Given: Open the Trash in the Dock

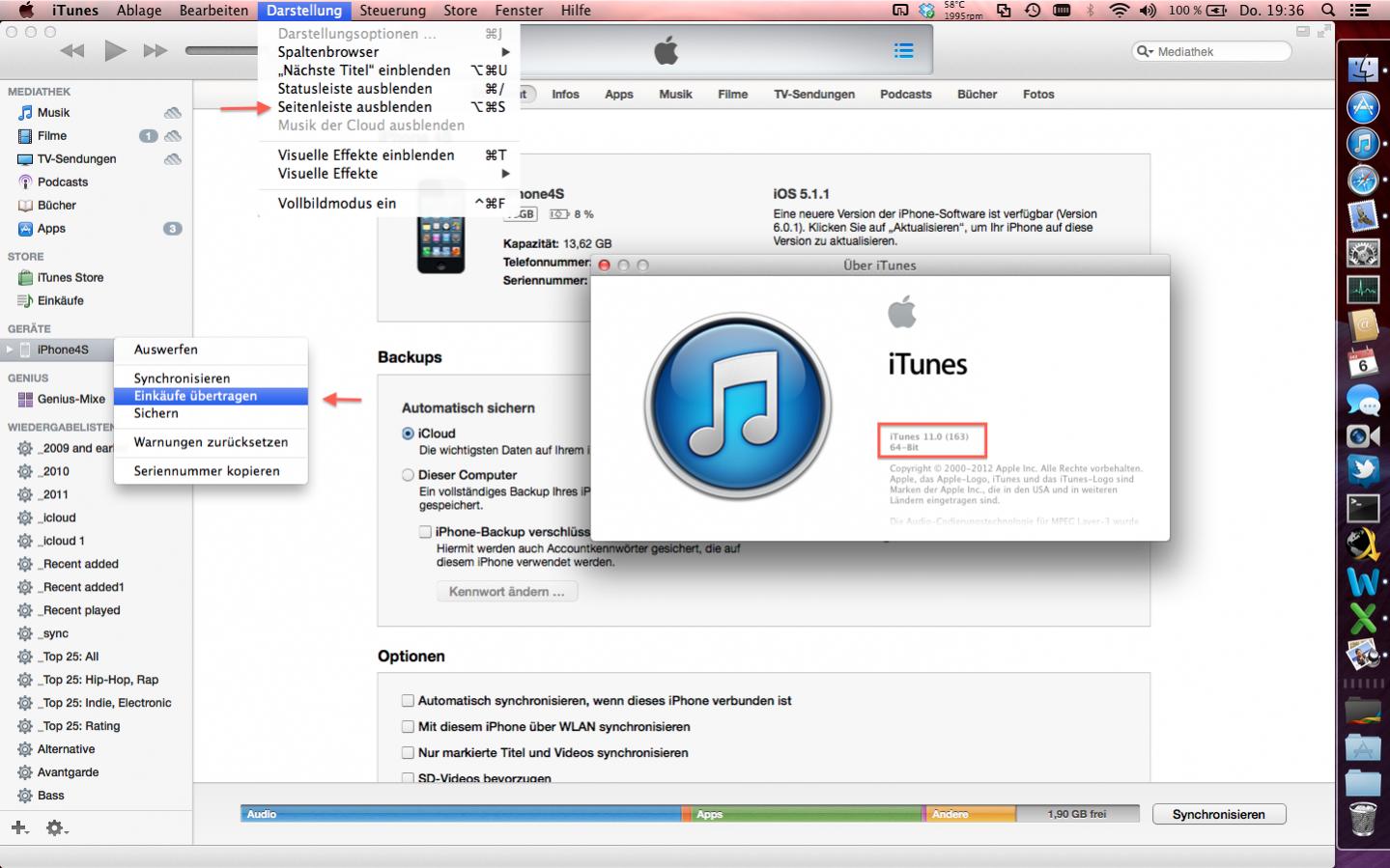Looking at the screenshot, I should click(x=1363, y=819).
